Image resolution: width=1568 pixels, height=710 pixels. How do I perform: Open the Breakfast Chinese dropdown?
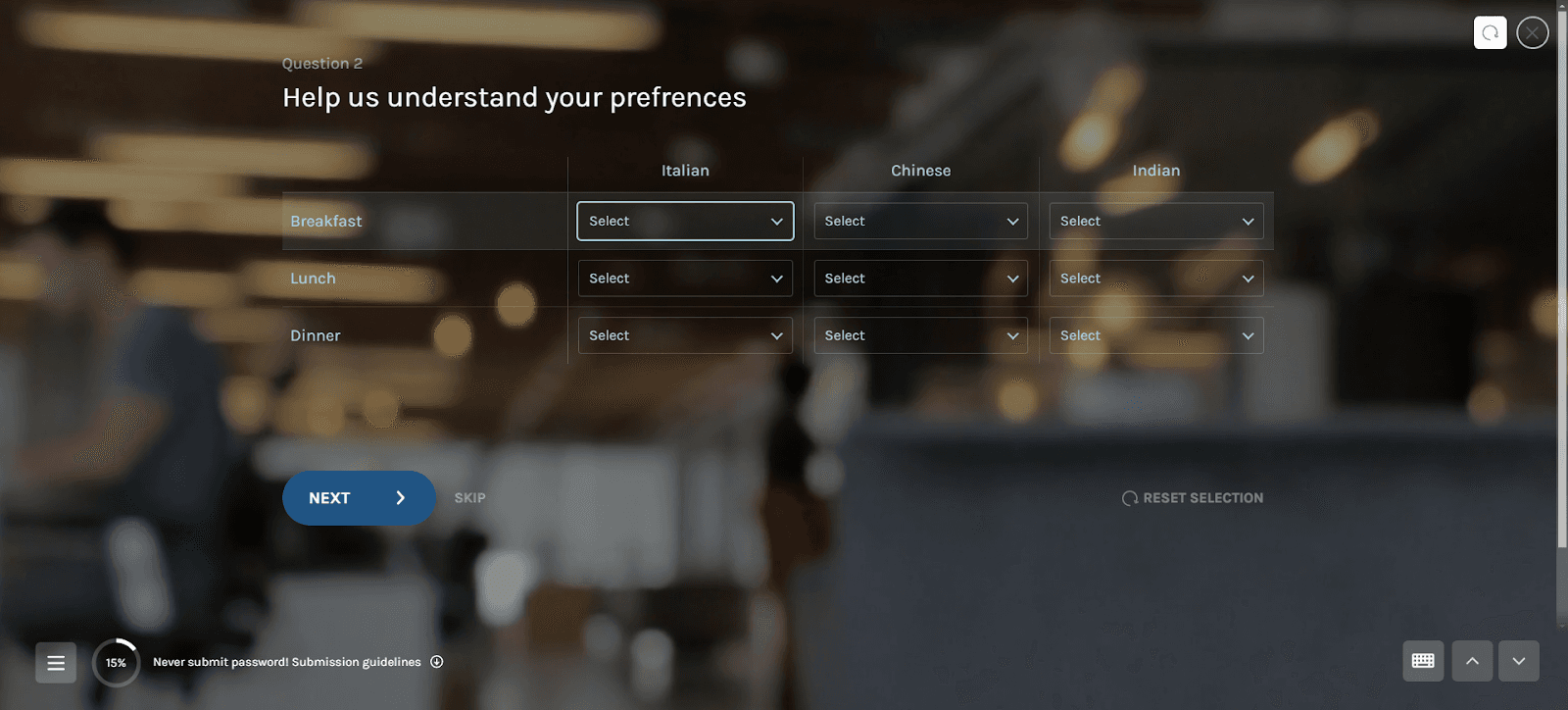(920, 222)
